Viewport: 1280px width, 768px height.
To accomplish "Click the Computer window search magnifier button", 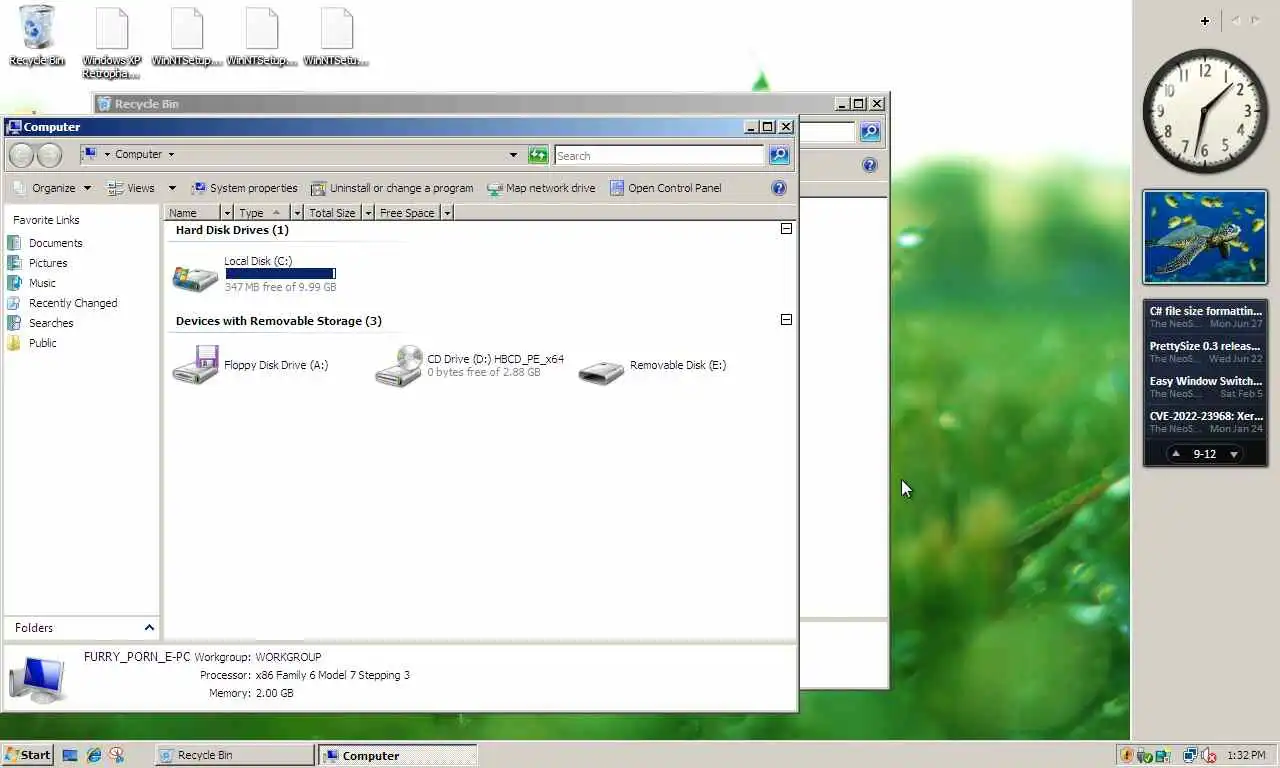I will point(779,155).
